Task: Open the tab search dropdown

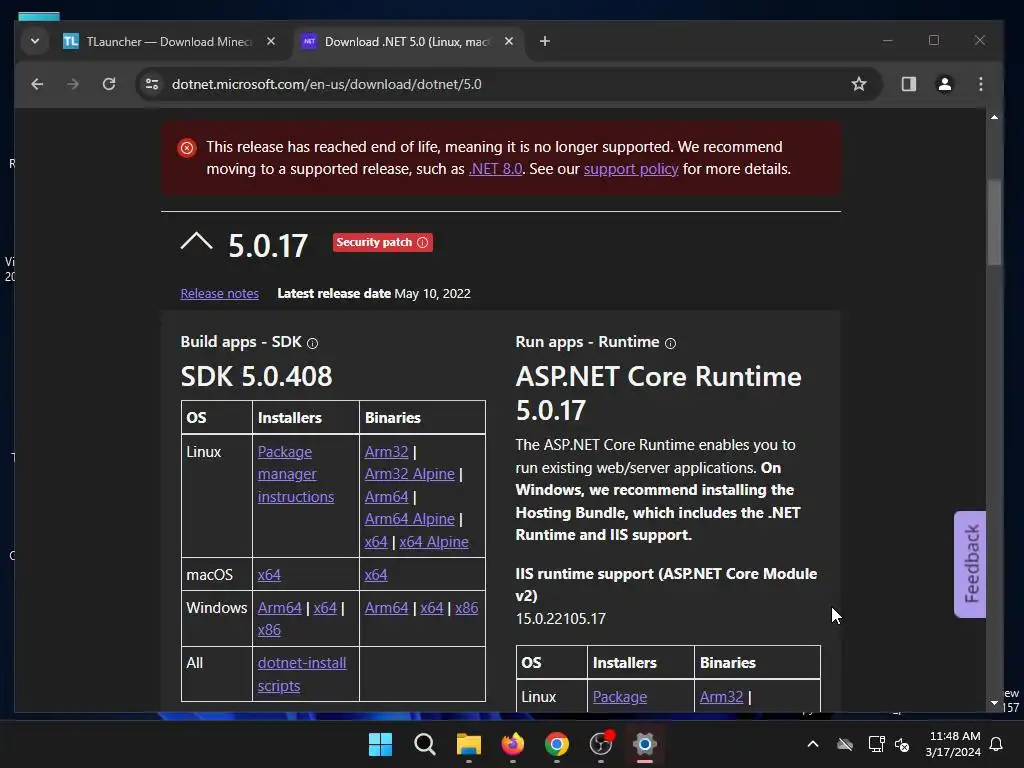Action: point(35,42)
